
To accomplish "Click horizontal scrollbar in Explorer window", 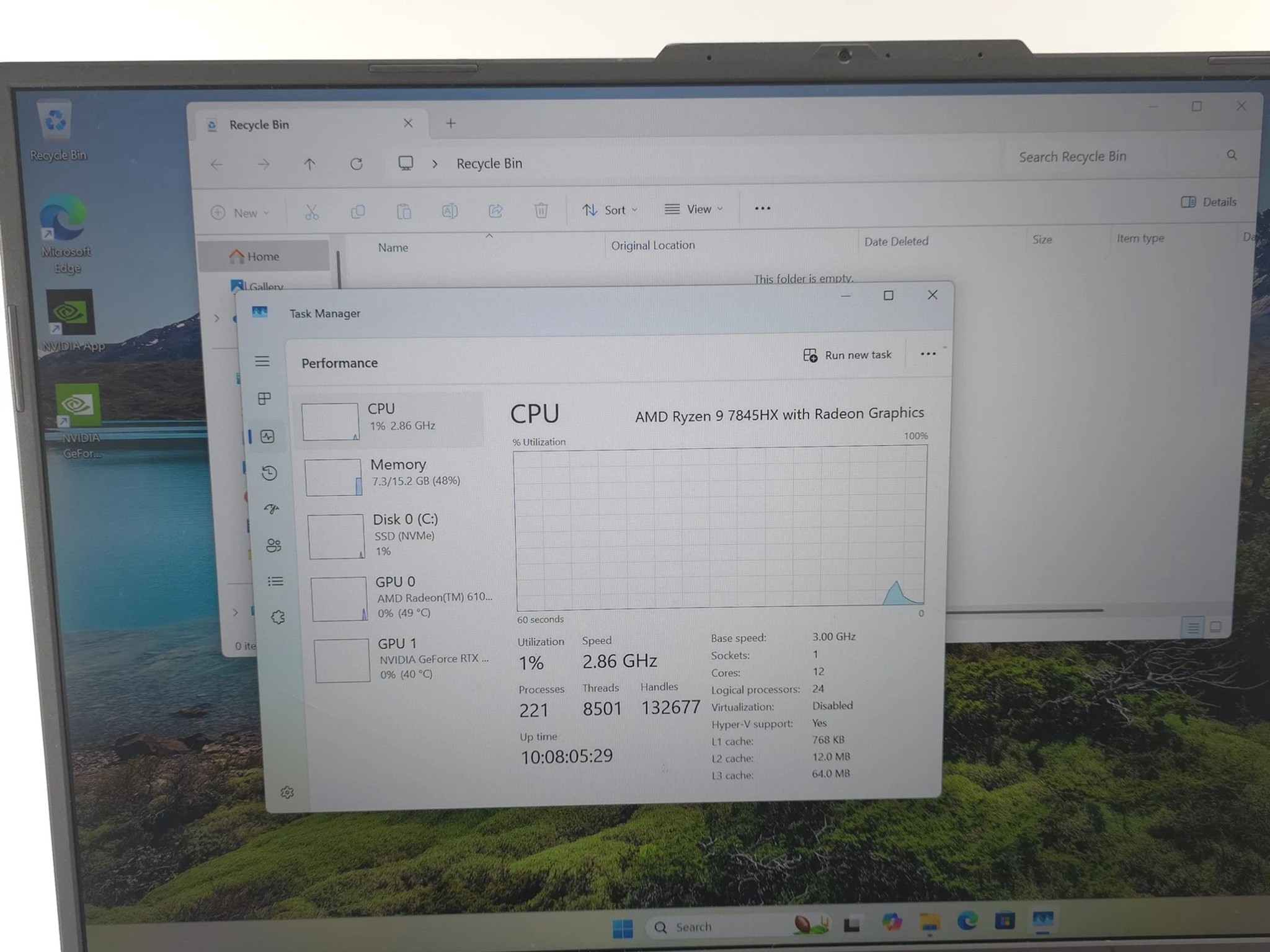I will coord(1023,610).
